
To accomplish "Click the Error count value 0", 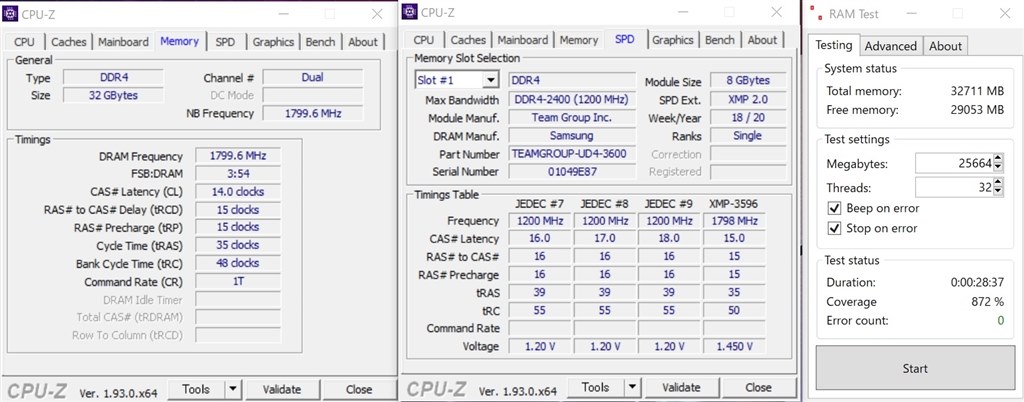I will coord(1000,320).
